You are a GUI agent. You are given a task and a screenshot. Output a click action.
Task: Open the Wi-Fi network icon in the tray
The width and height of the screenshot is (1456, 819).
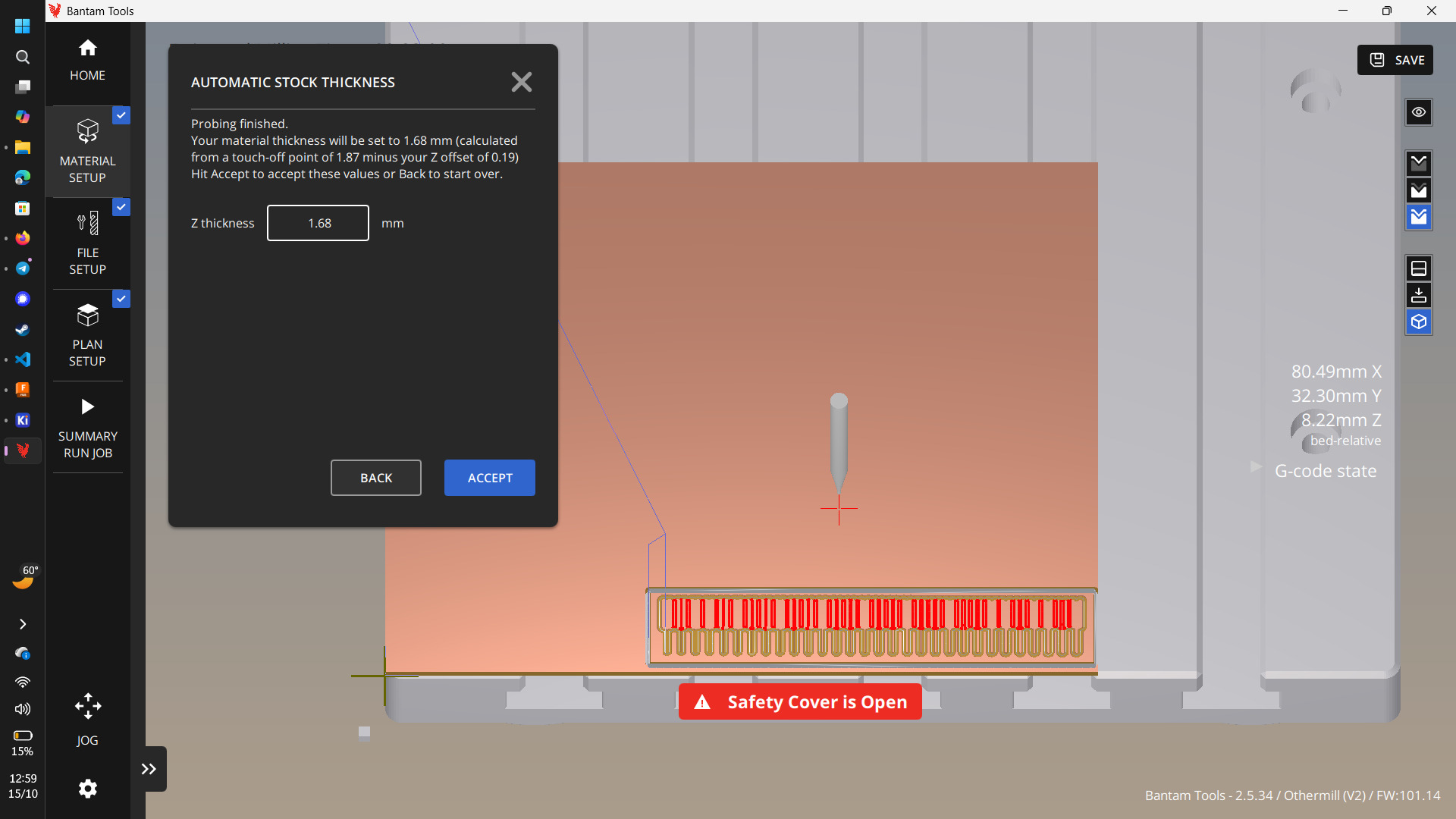click(x=23, y=682)
